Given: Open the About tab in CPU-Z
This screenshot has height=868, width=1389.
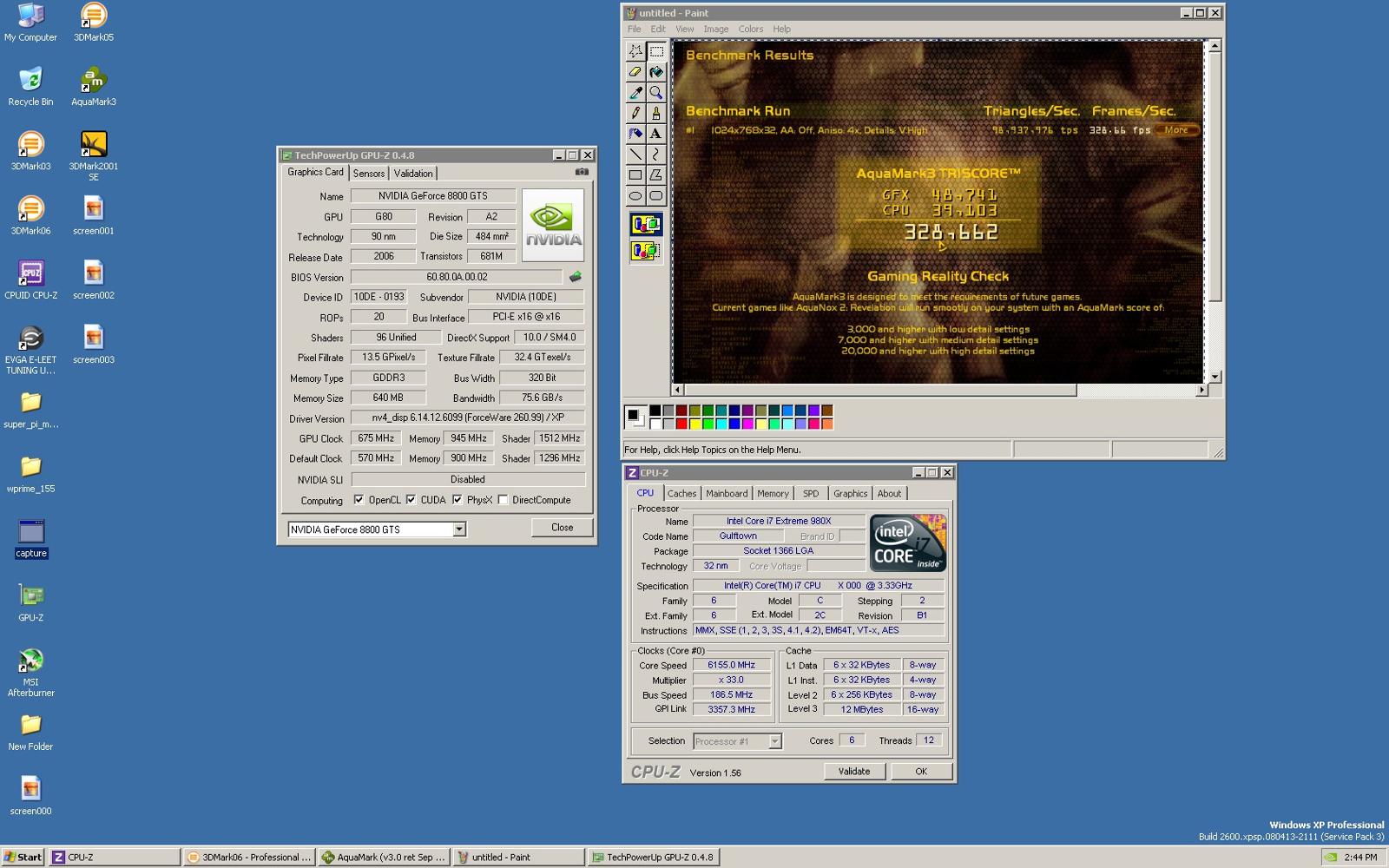Looking at the screenshot, I should (889, 493).
